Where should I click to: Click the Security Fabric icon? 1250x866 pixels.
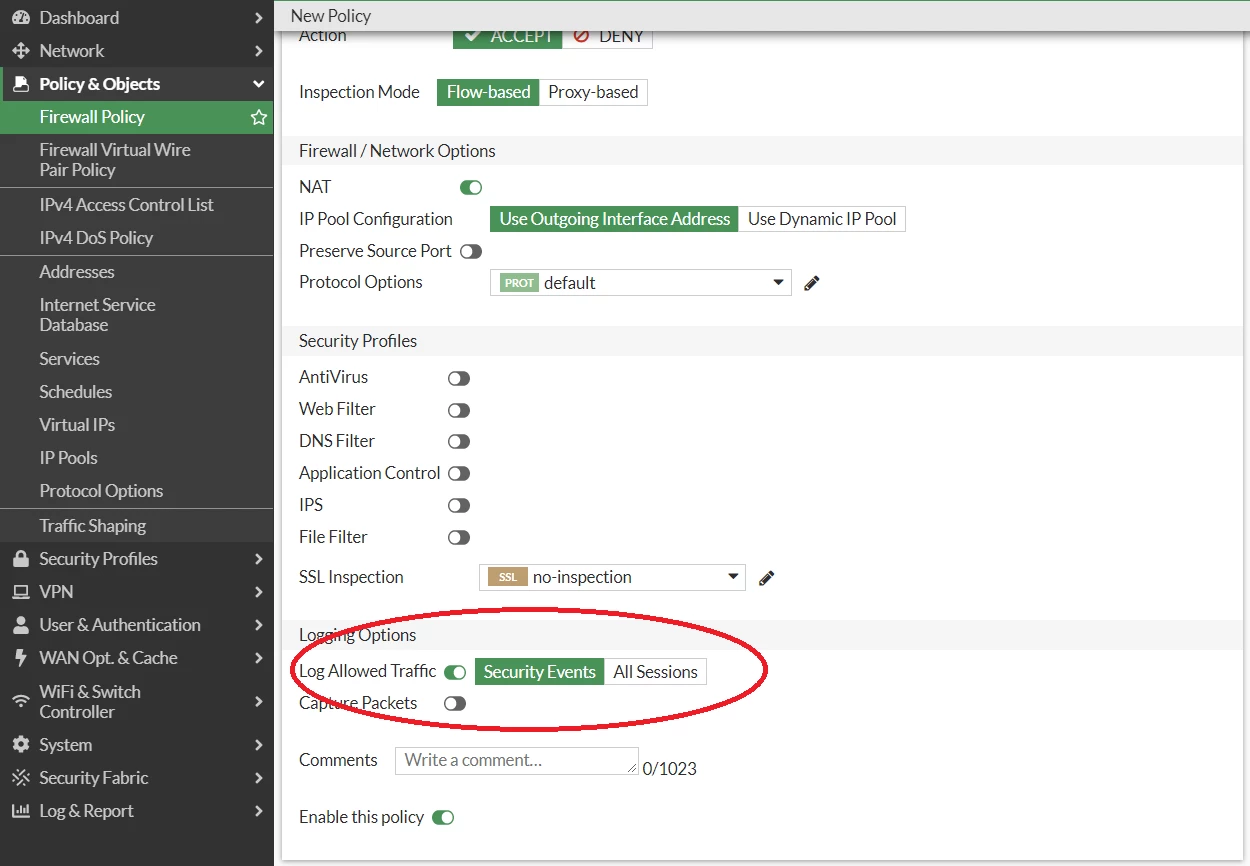[x=21, y=778]
